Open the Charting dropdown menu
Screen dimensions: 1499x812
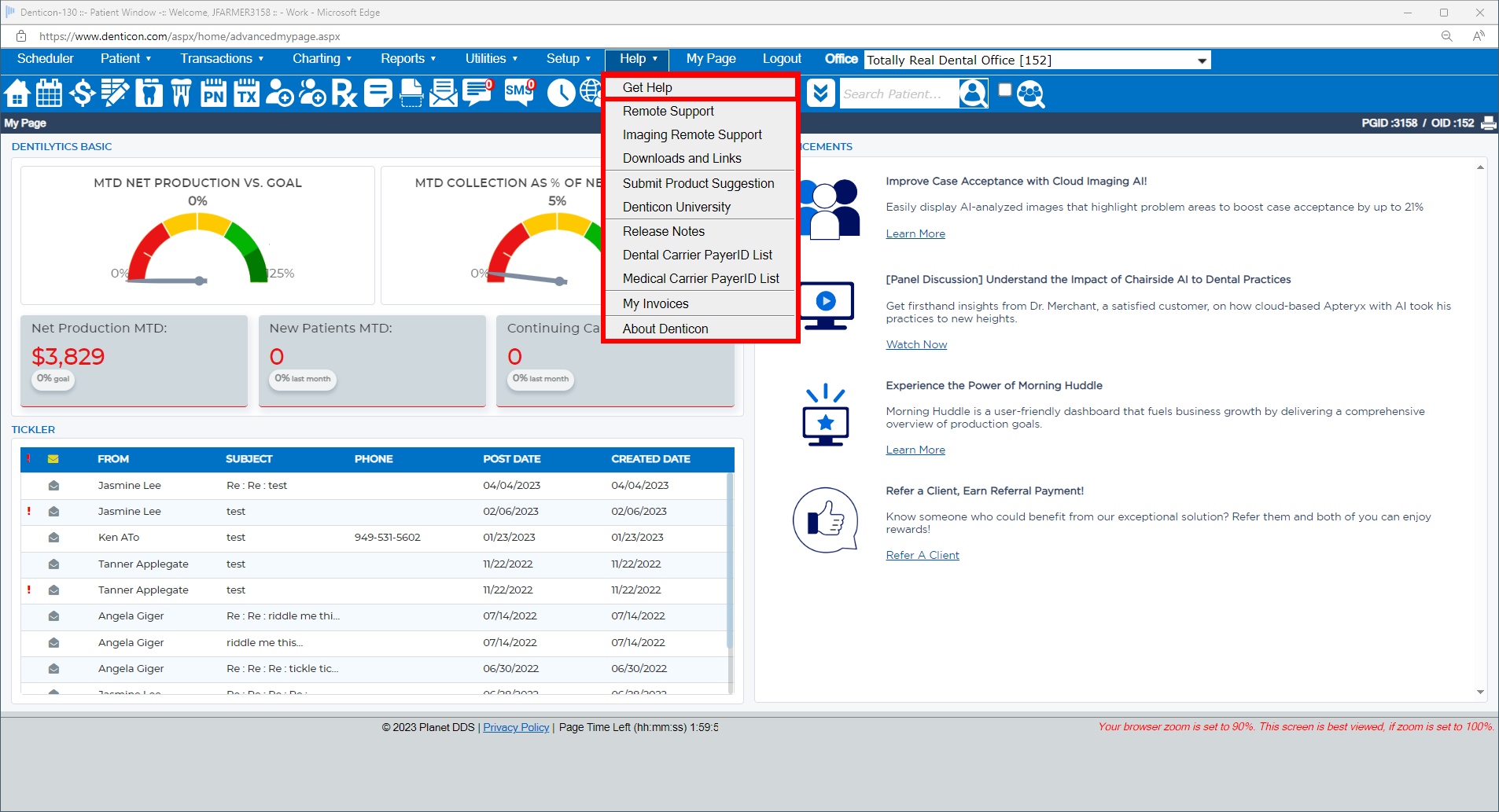[x=322, y=58]
